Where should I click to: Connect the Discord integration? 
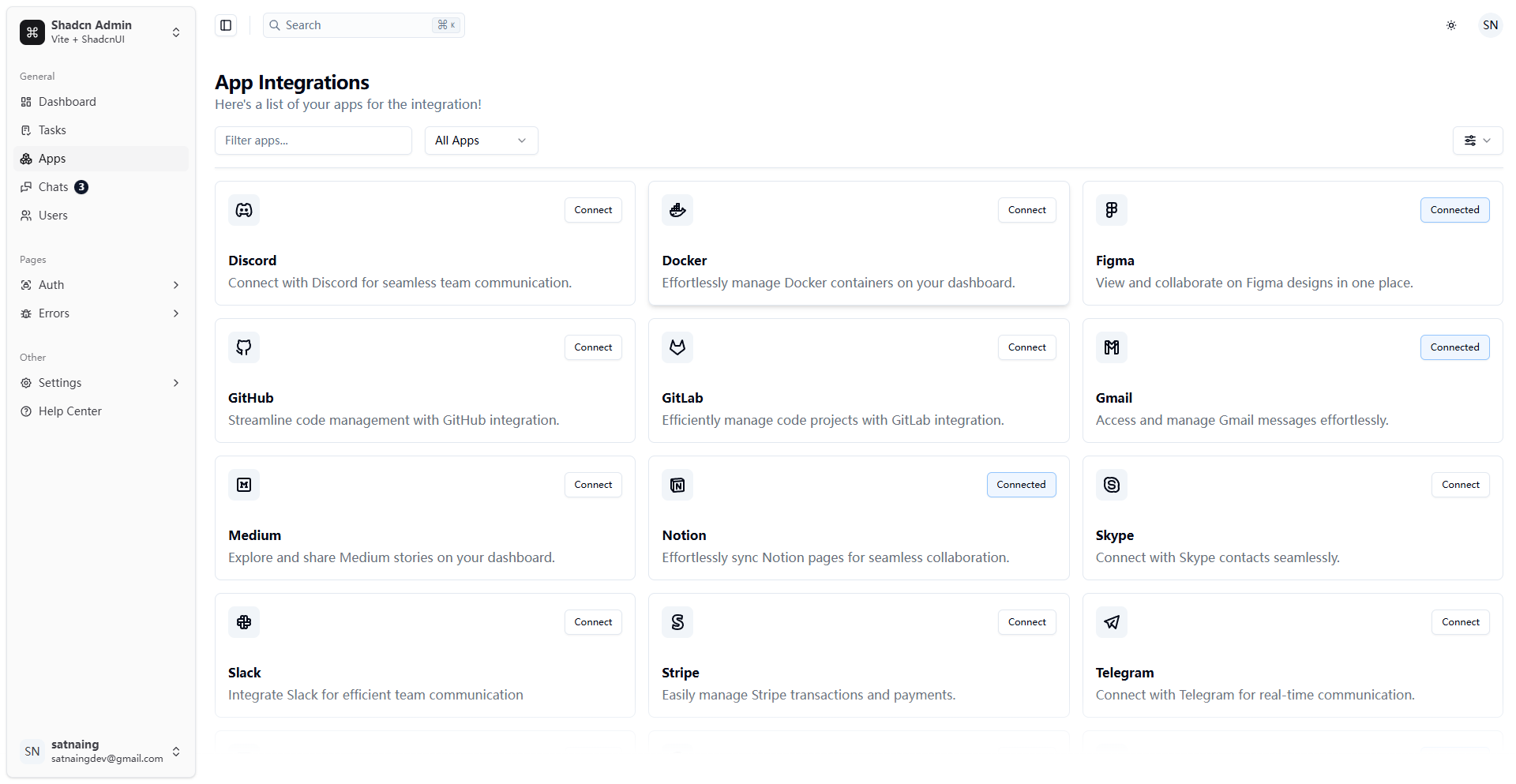[x=593, y=210]
